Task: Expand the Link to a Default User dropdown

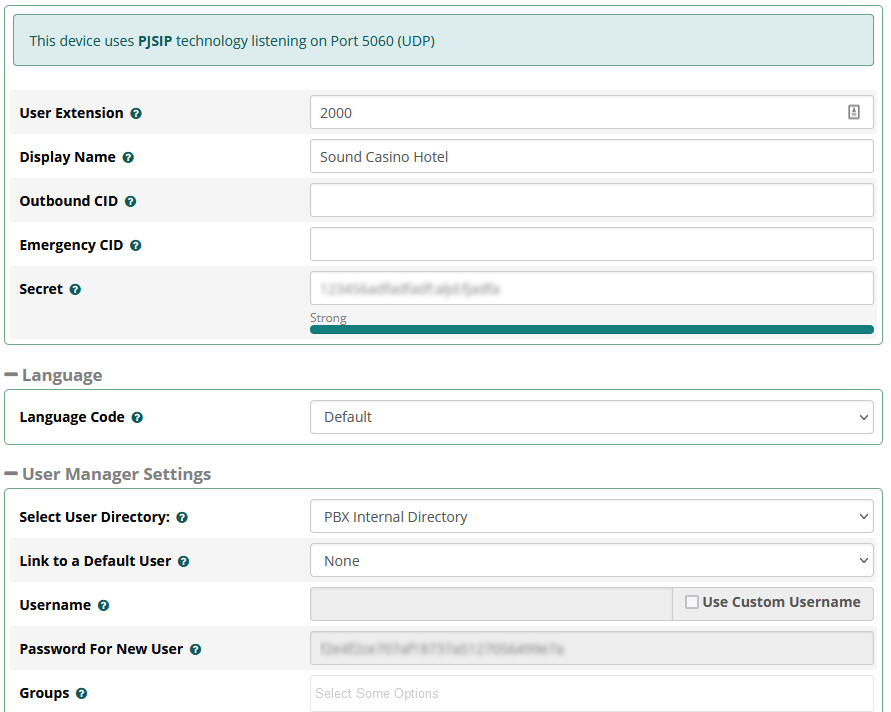Action: point(591,561)
